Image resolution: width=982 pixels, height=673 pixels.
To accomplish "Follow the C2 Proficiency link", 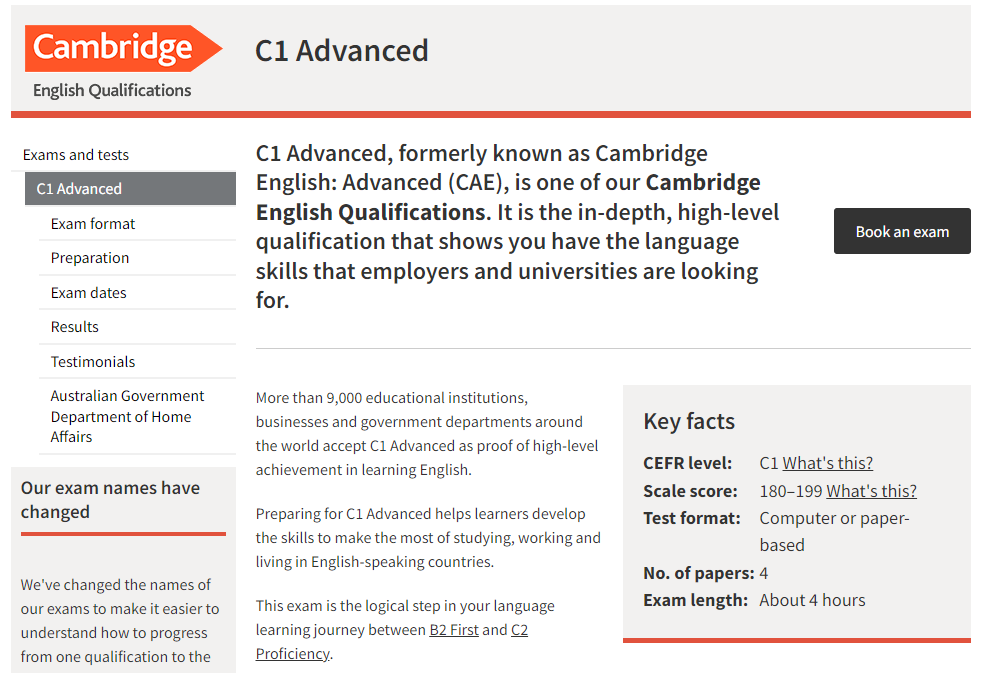I will (x=391, y=642).
